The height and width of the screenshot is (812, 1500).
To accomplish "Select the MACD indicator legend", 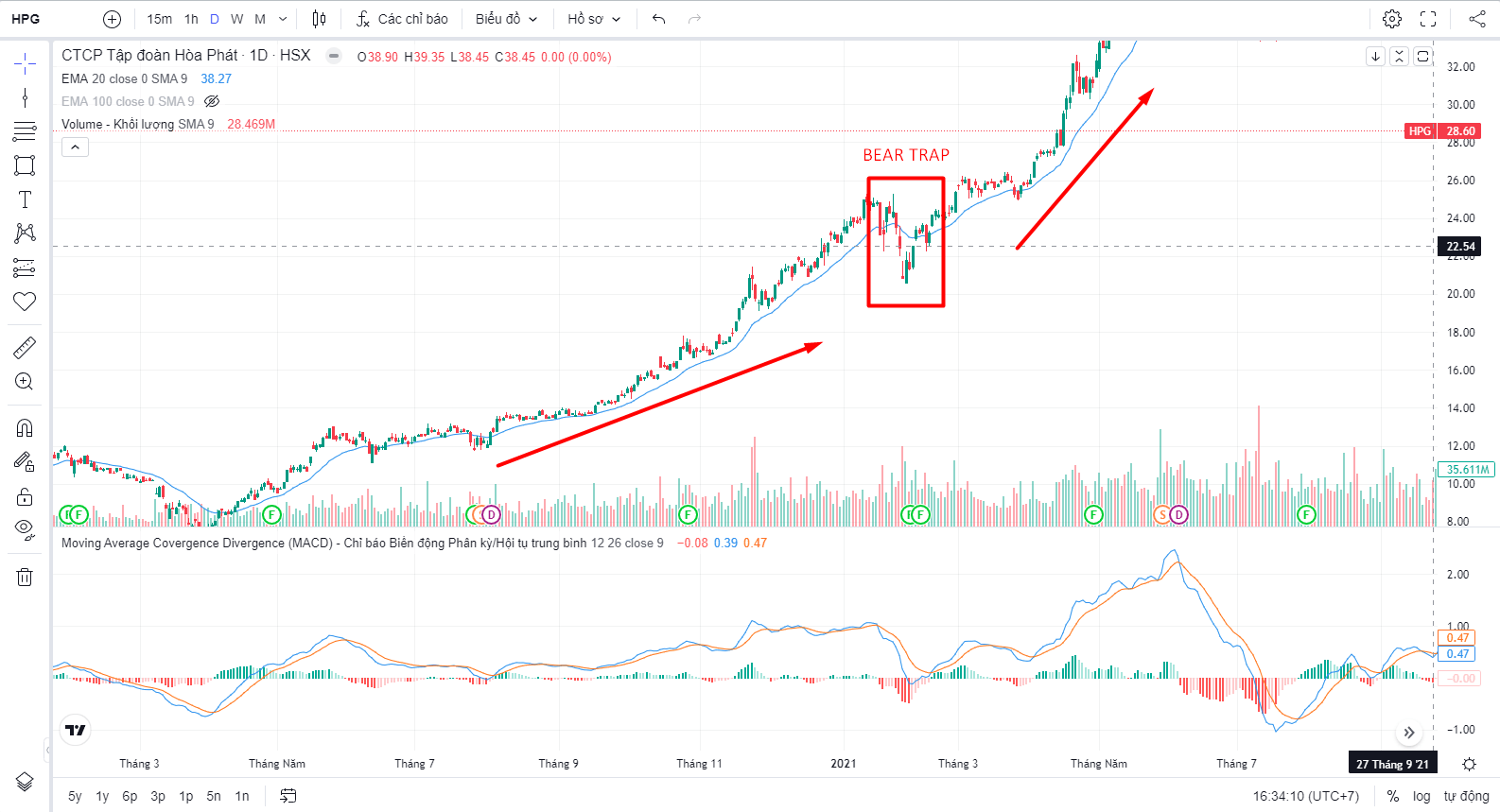I will click(x=362, y=543).
